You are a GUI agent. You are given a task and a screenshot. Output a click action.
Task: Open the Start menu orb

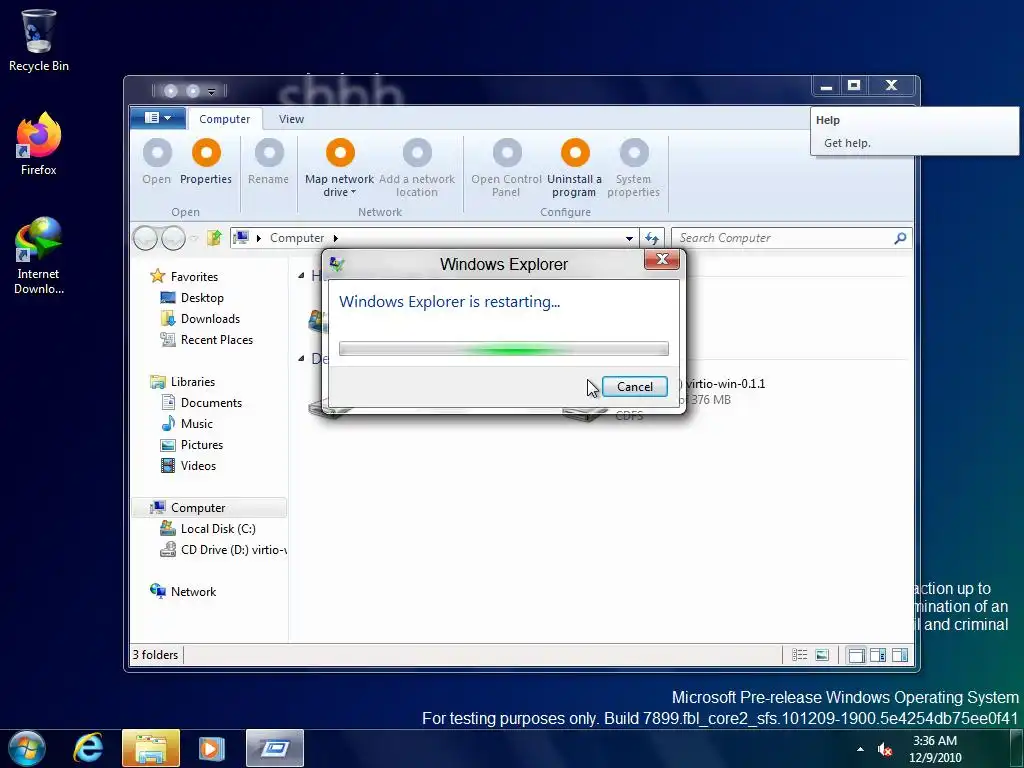pyautogui.click(x=27, y=748)
